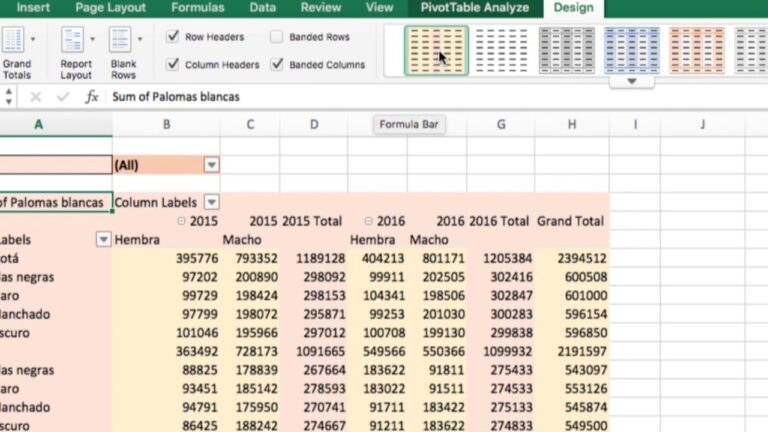Screen dimensions: 768x432
Task: Expand the PivotTable styles gallery arrow
Action: [632, 81]
